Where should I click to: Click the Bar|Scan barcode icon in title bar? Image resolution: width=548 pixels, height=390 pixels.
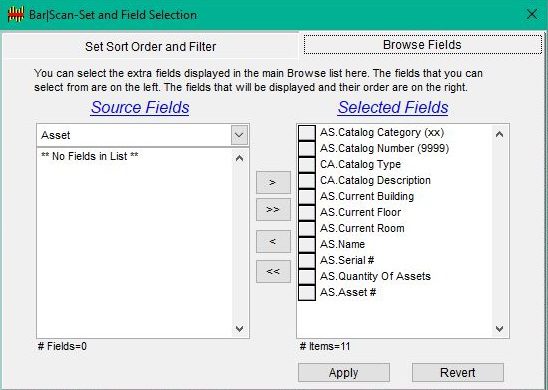[x=16, y=15]
